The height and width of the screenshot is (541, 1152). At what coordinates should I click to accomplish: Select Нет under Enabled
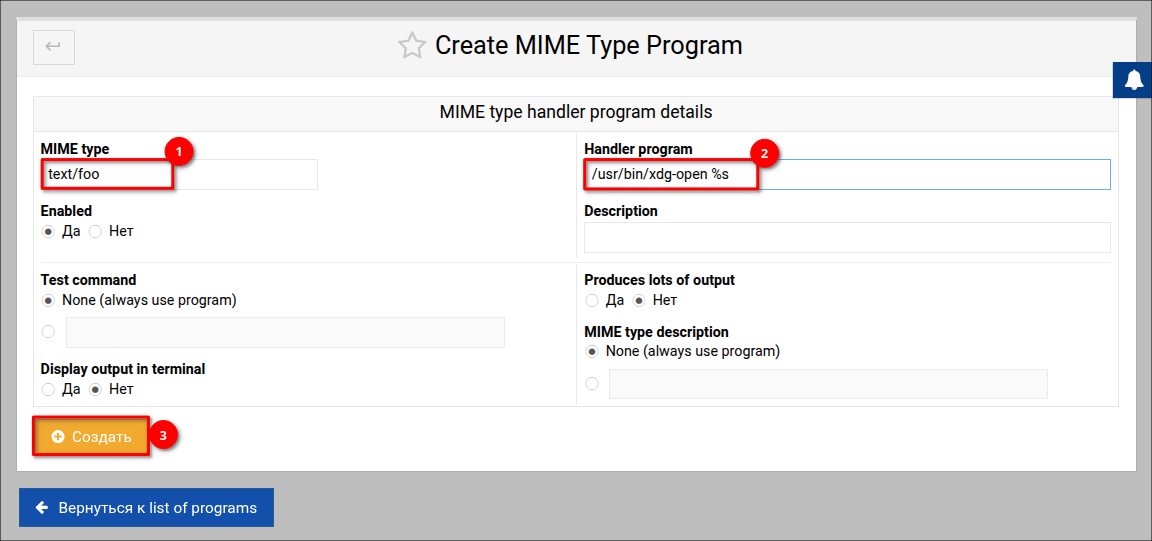(96, 231)
